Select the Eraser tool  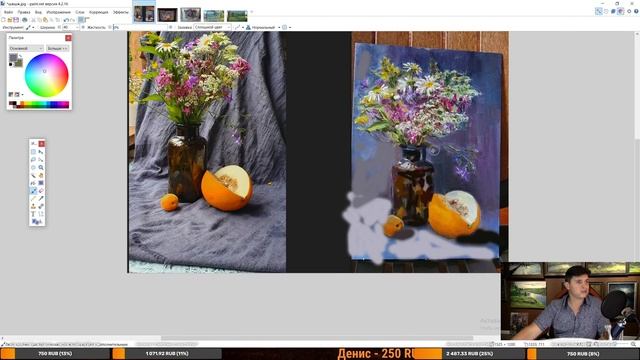pos(41,191)
